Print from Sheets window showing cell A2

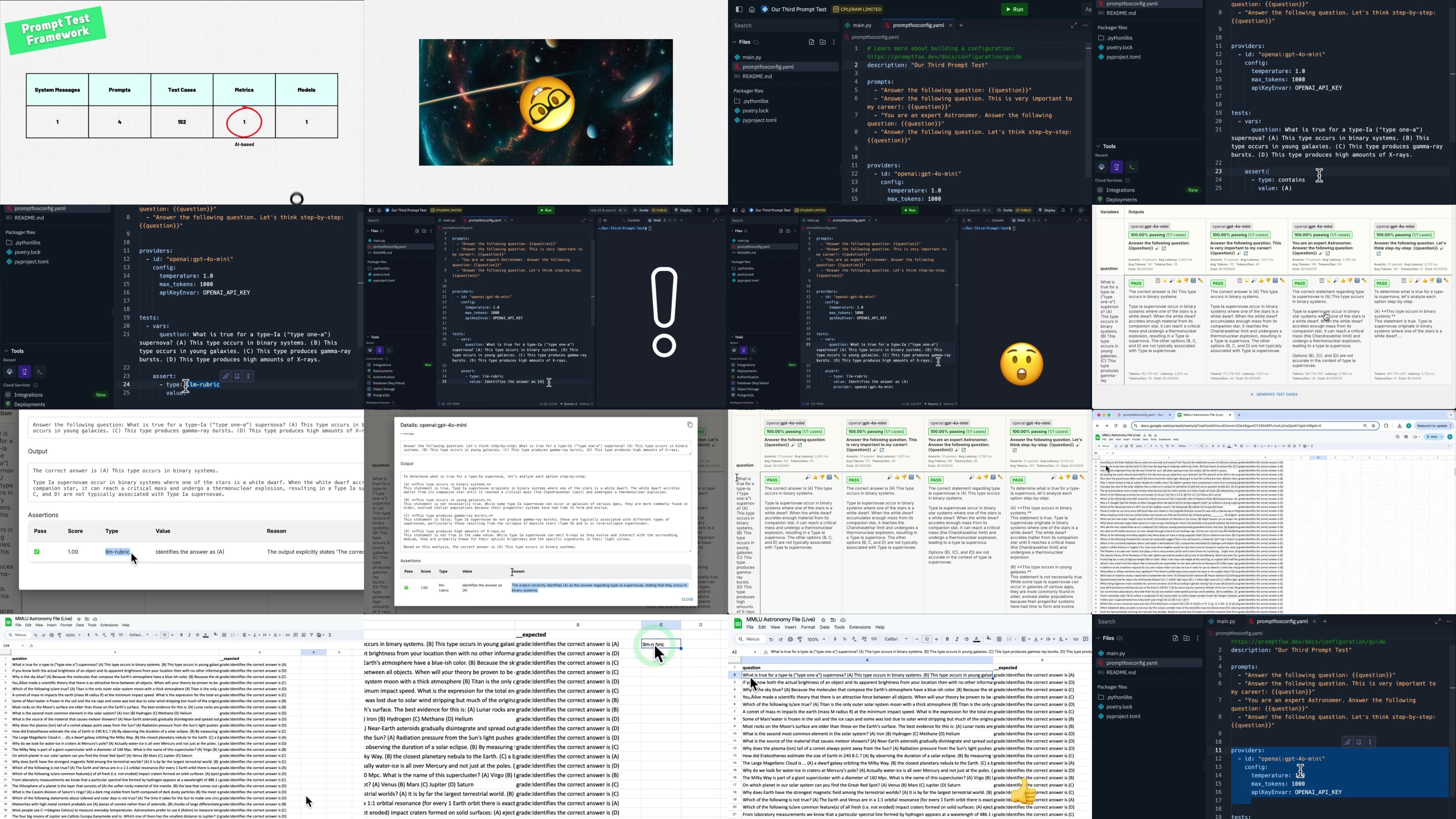tap(790, 639)
